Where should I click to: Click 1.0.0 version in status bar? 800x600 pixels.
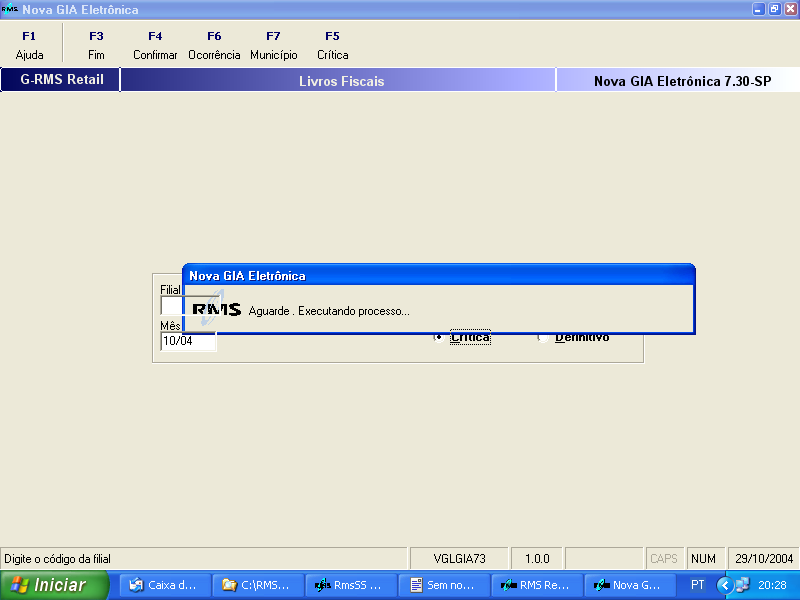[x=537, y=559]
